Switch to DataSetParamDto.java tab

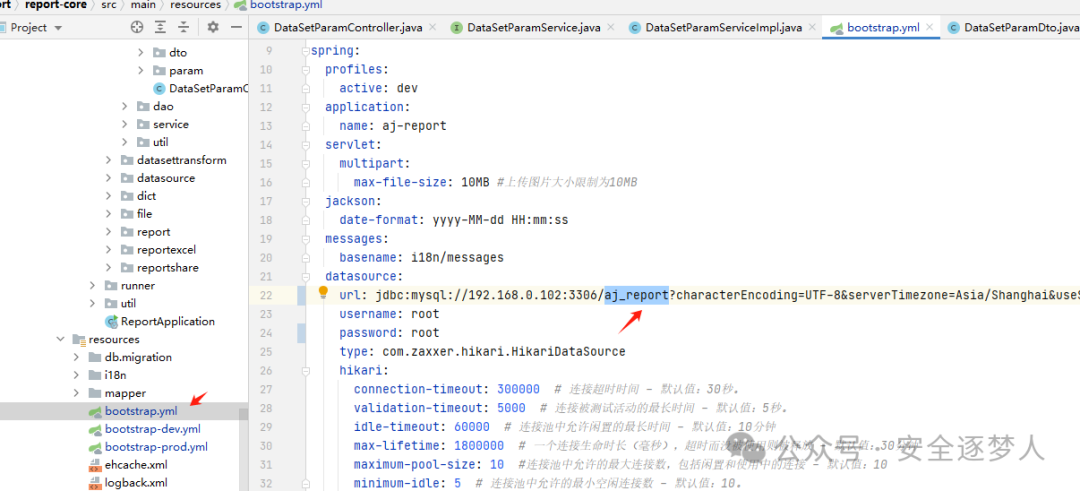point(1014,28)
